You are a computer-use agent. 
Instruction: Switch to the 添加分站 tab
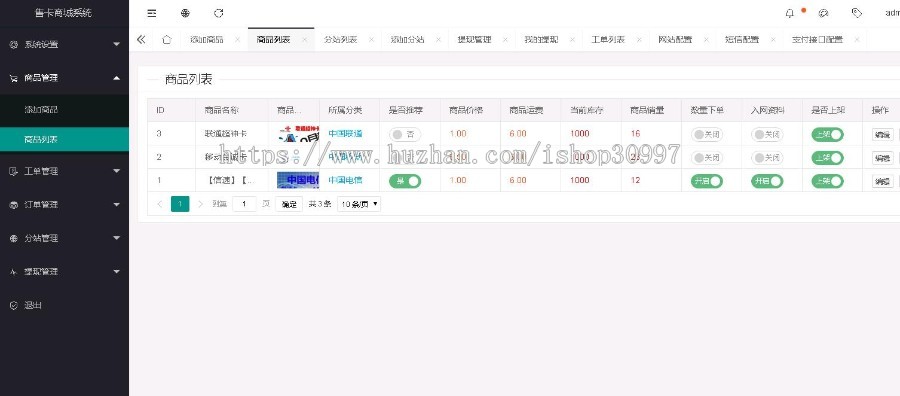(x=407, y=40)
